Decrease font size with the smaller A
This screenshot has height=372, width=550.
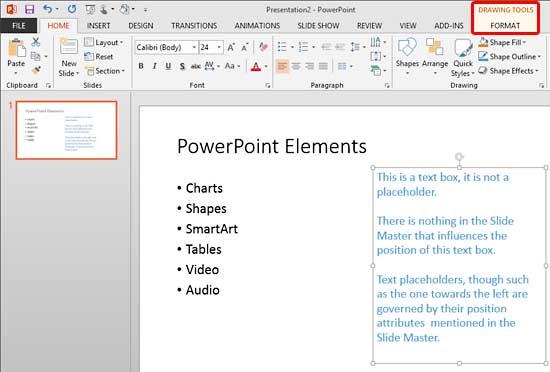245,47
